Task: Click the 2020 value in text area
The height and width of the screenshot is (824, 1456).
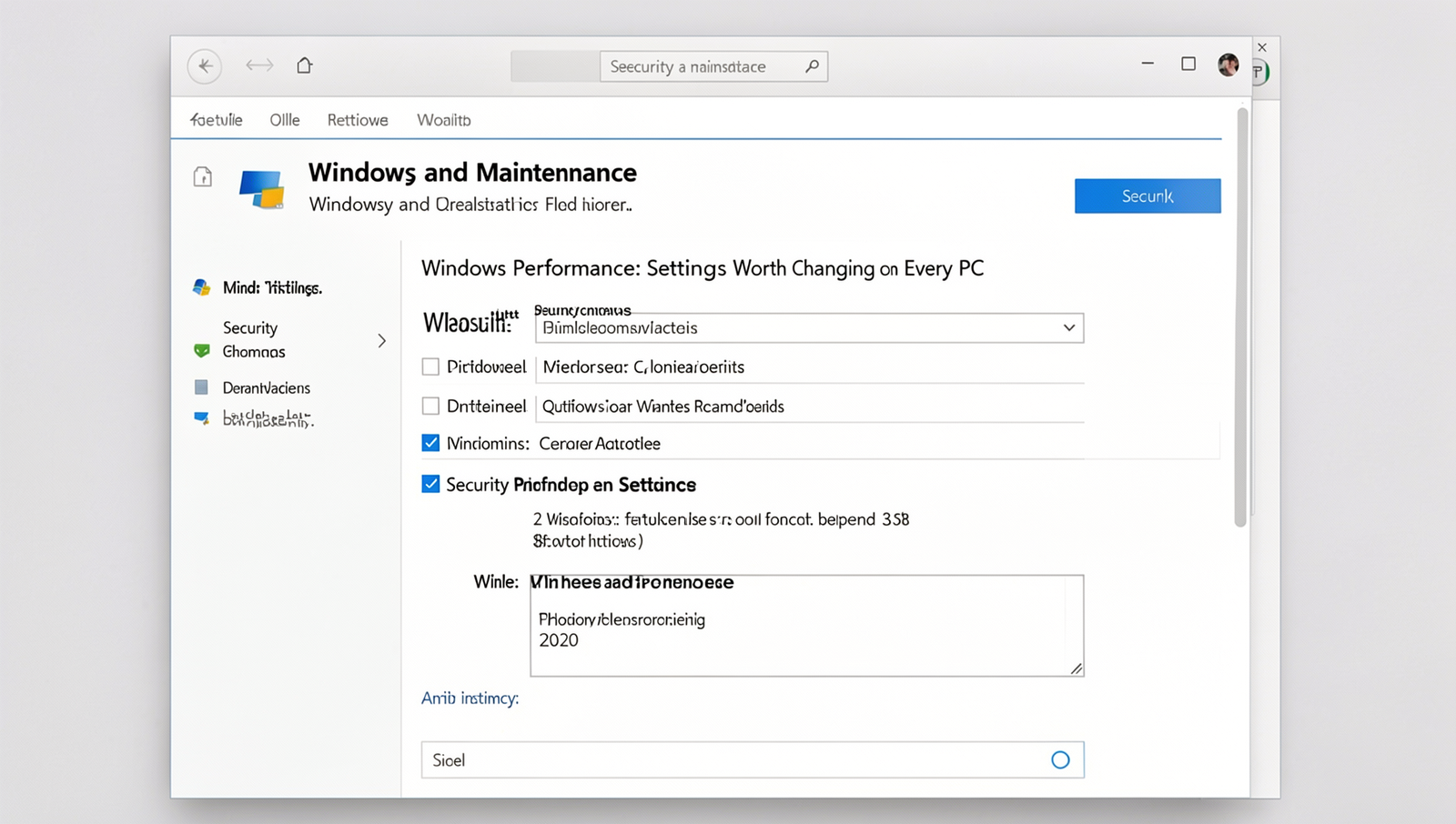Action: tap(559, 640)
